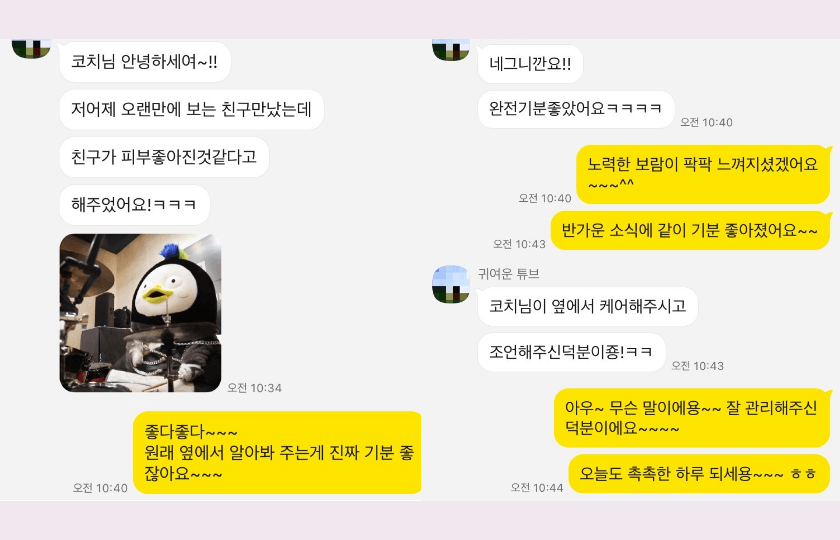Select the 네그니깐요!! message bubble
Viewport: 840px width, 540px height.
(530, 64)
